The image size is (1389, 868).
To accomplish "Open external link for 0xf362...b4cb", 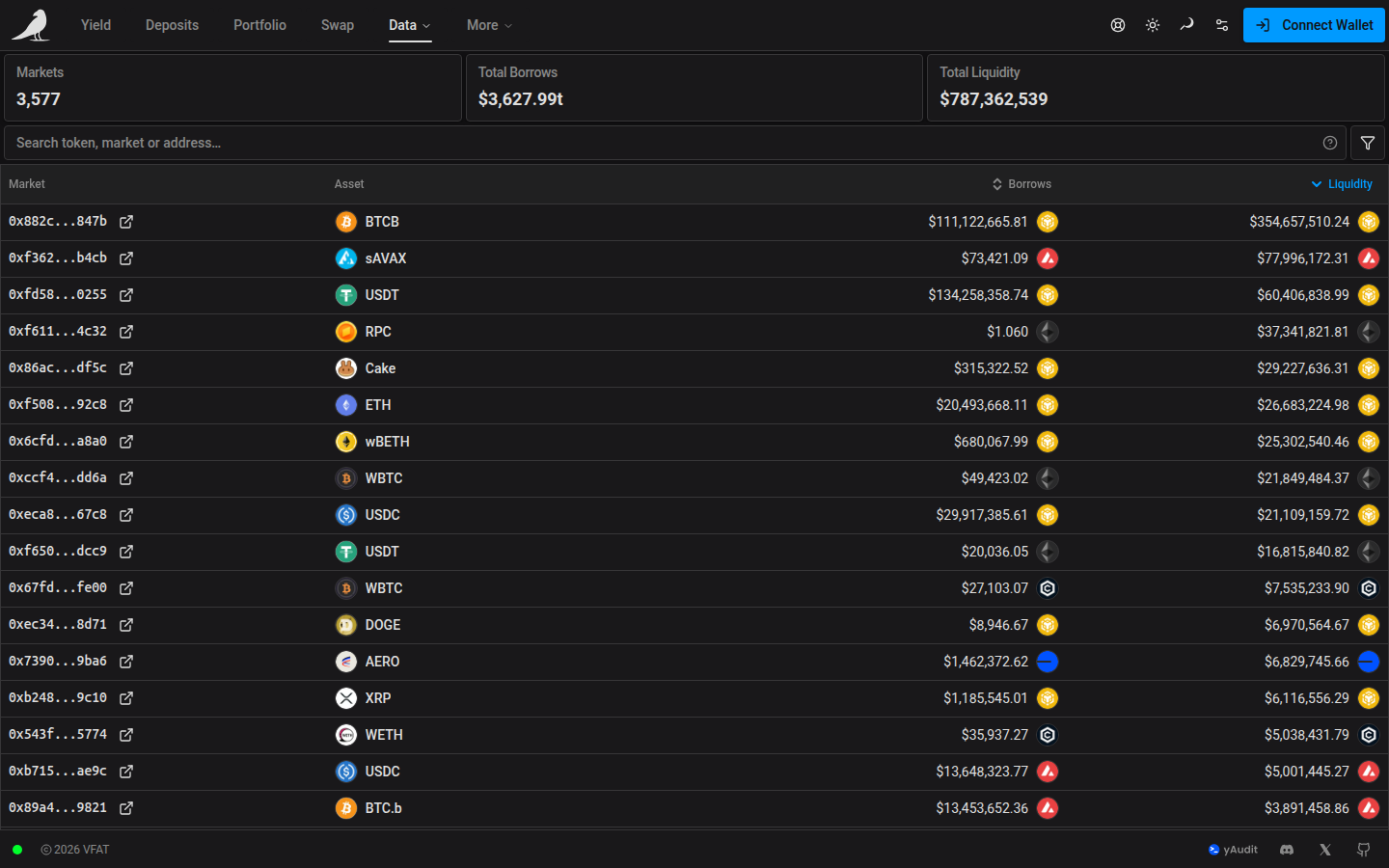I will point(126,258).
